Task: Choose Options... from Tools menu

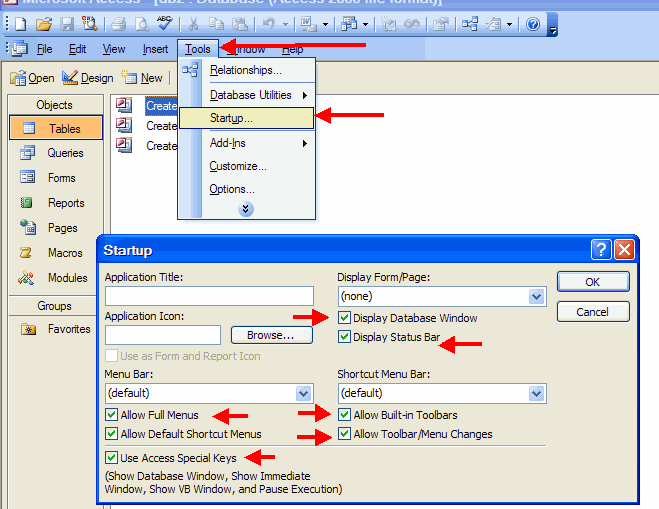Action: click(x=246, y=189)
